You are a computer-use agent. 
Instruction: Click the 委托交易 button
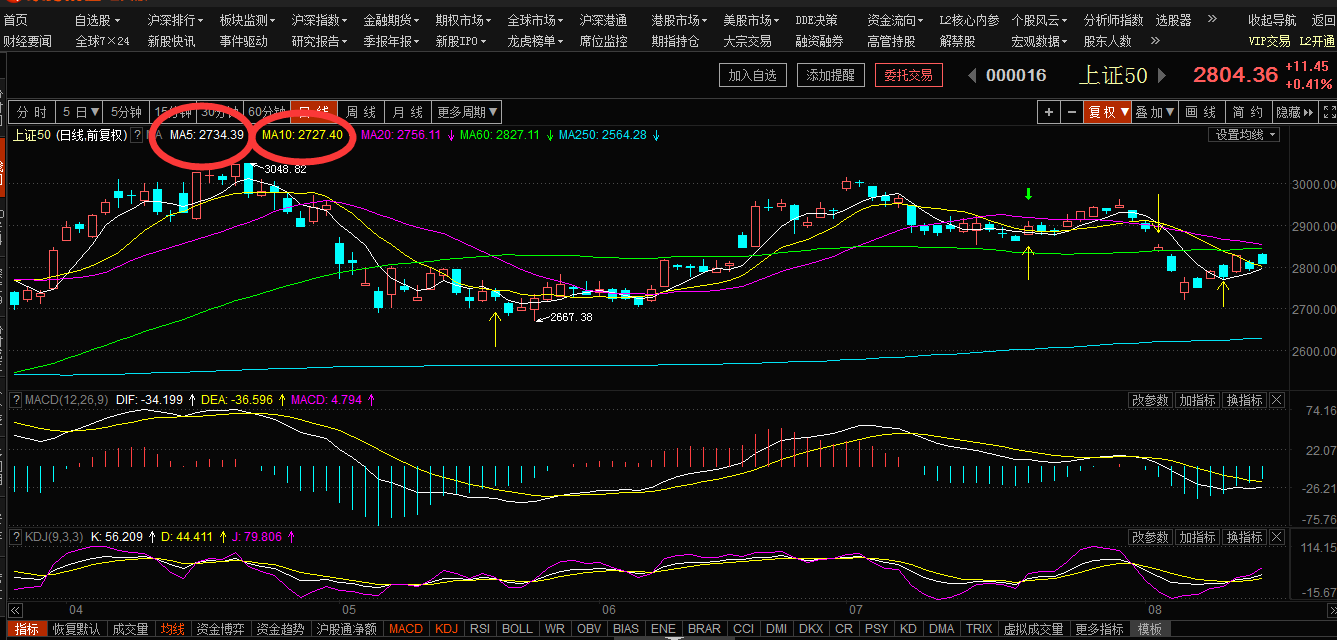click(909, 75)
